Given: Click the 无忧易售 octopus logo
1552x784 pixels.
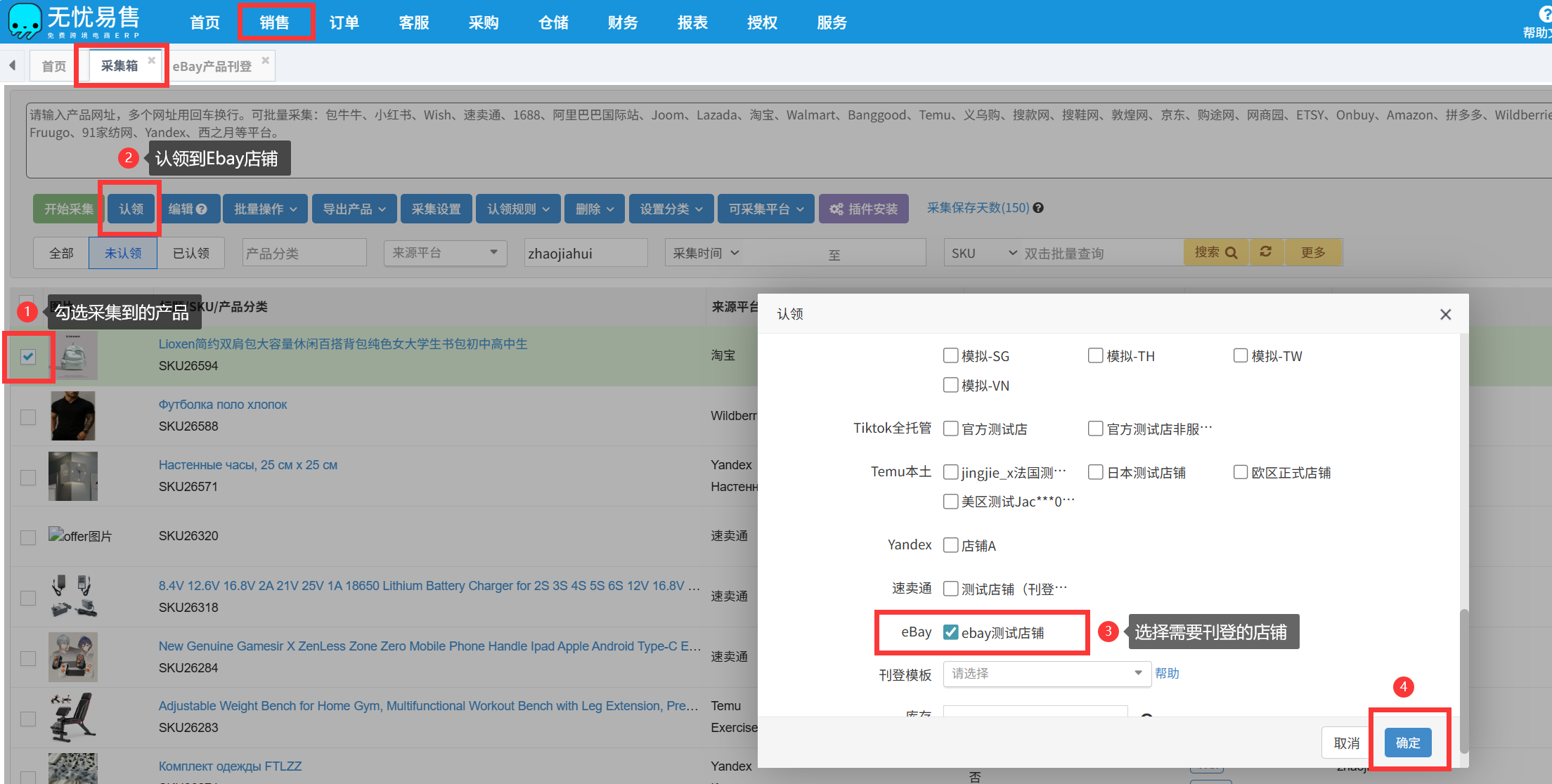Looking at the screenshot, I should tap(25, 21).
